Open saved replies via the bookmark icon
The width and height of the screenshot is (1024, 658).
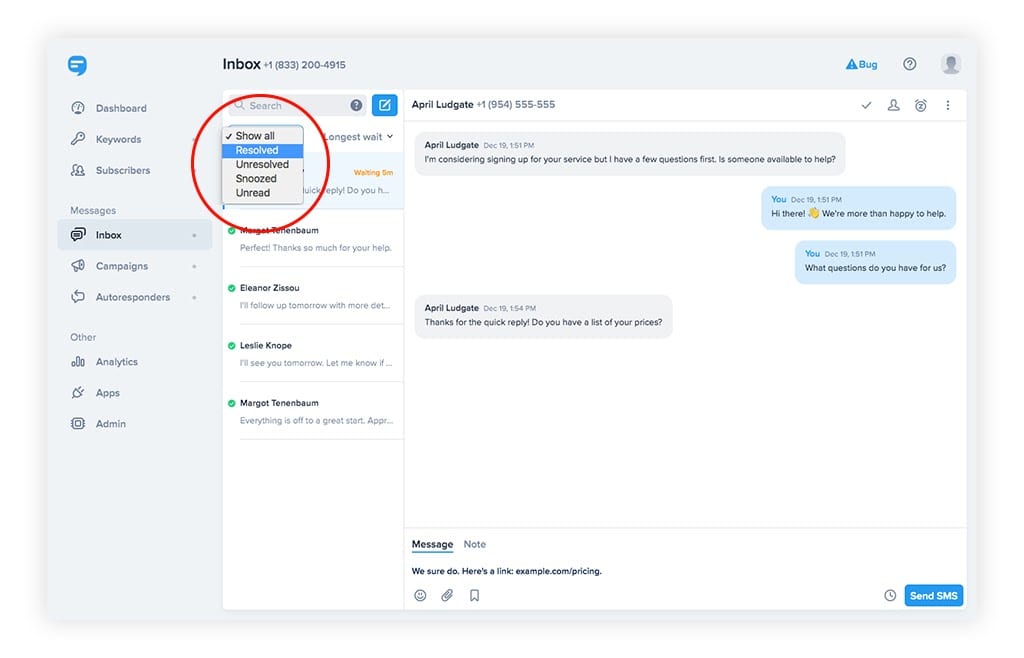coord(474,595)
